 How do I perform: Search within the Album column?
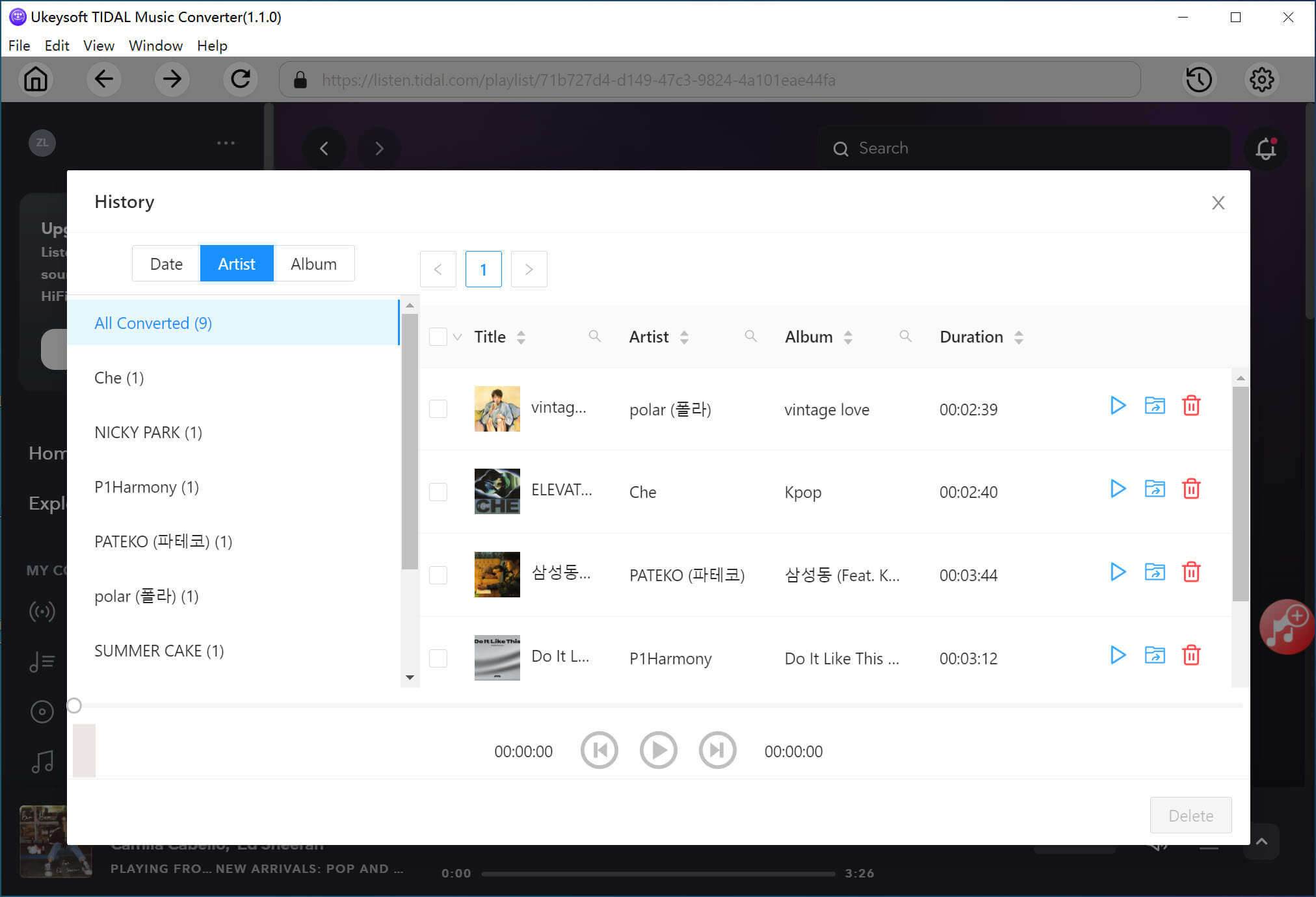pyautogui.click(x=905, y=336)
